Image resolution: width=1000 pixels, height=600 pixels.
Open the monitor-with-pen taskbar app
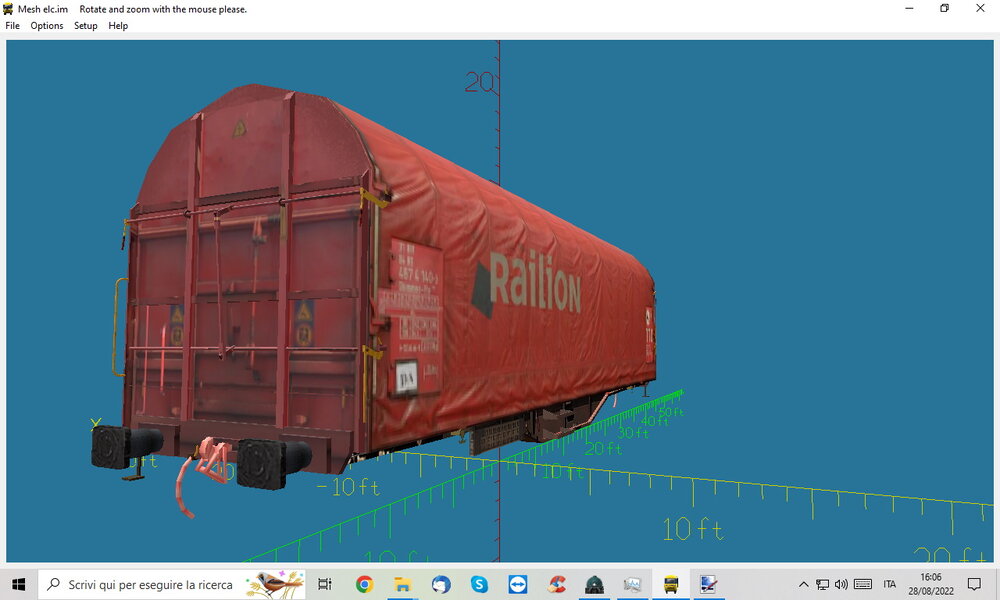pyautogui.click(x=709, y=584)
